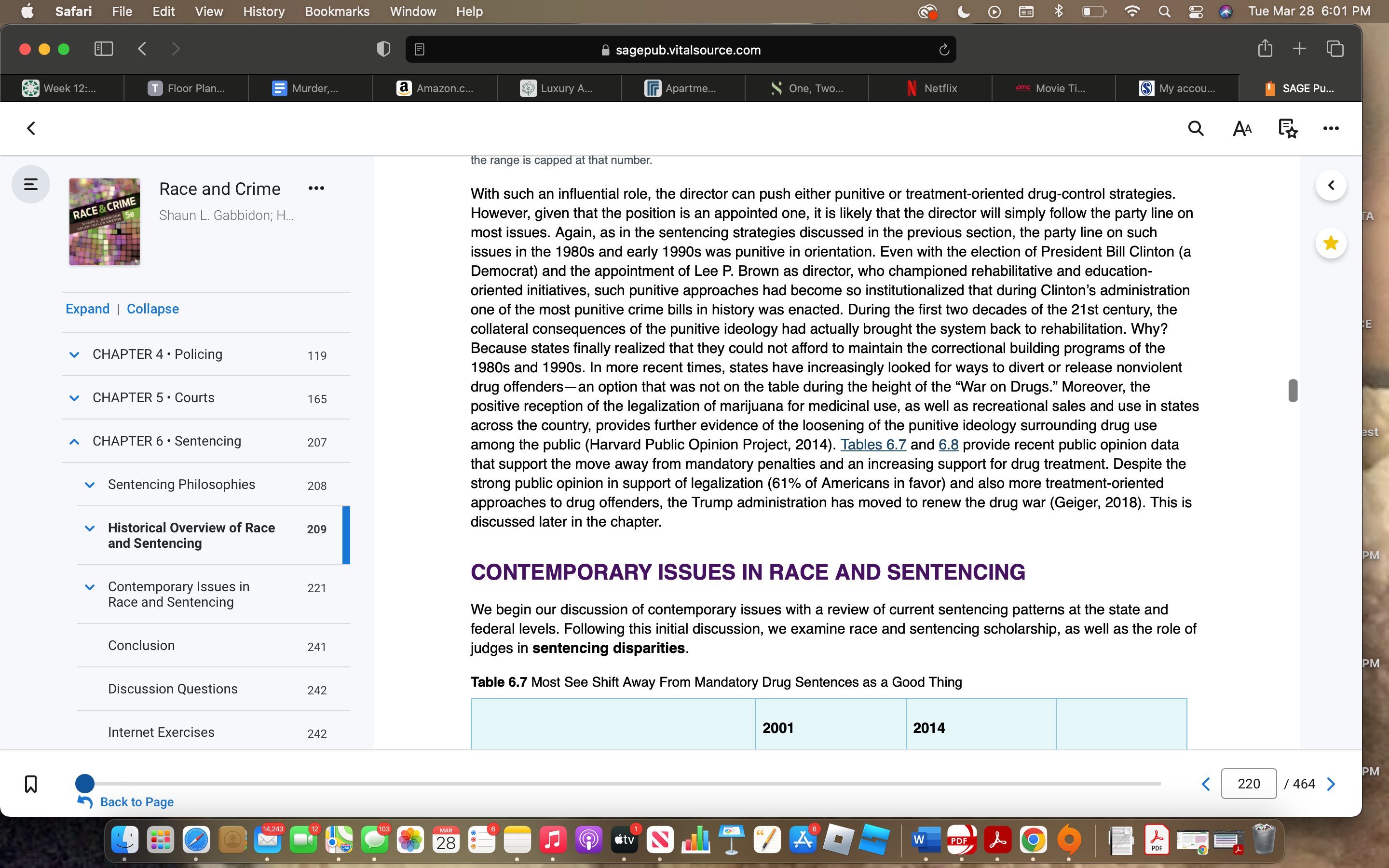
Task: Open the notebook highlights icon
Action: [1287, 129]
